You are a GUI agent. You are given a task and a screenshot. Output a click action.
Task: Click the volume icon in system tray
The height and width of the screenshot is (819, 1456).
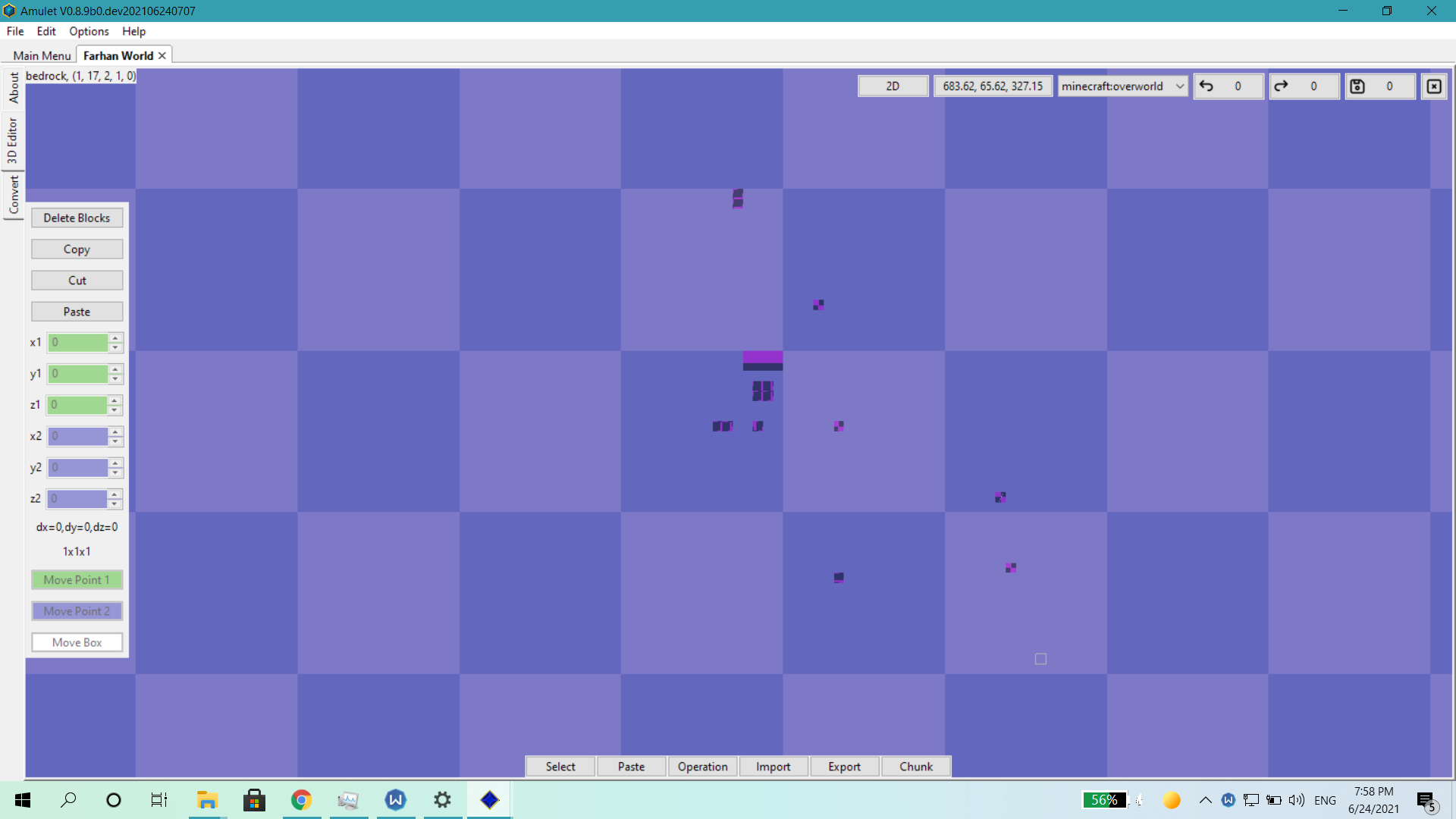pos(1297,800)
